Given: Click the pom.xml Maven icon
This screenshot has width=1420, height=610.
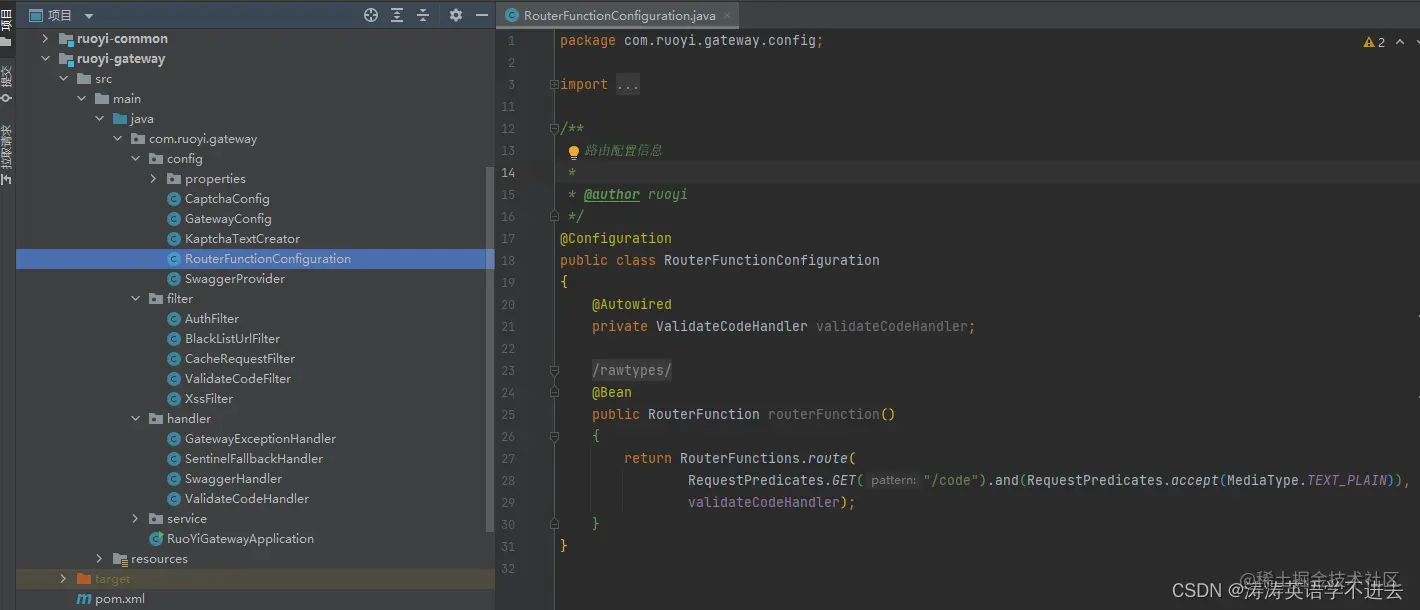Looking at the screenshot, I should click(84, 599).
